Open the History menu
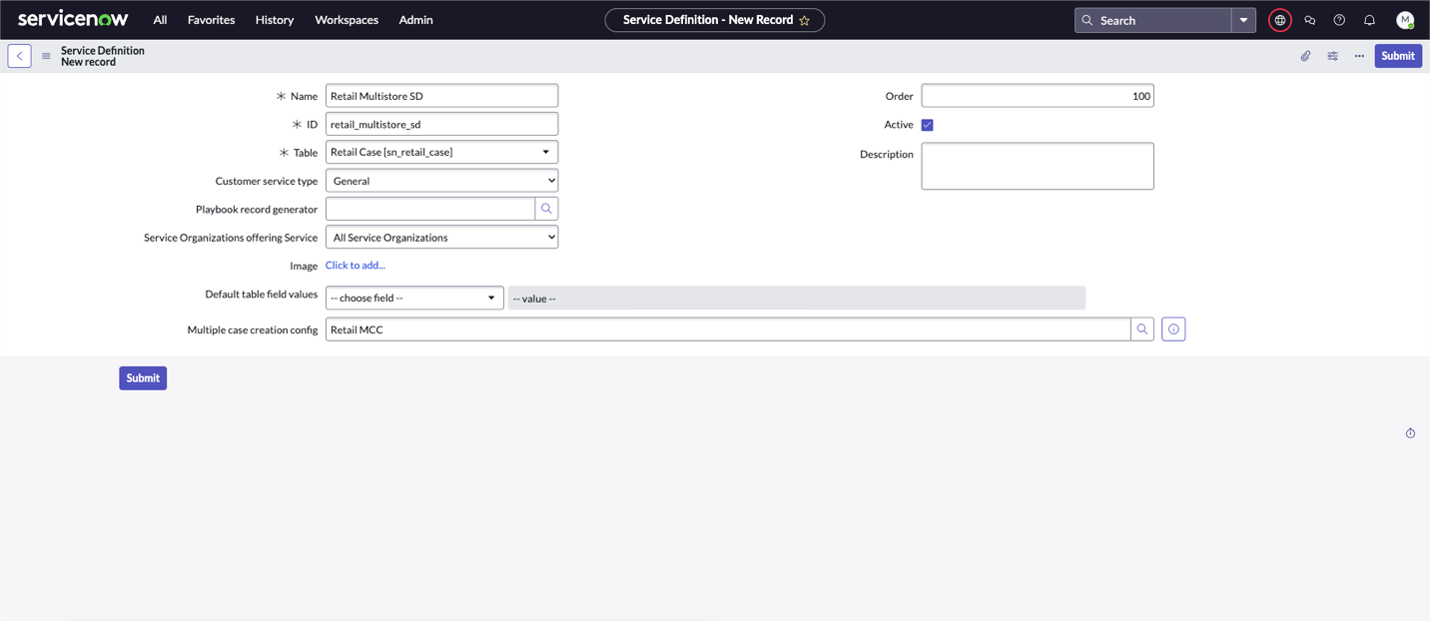 coord(275,20)
